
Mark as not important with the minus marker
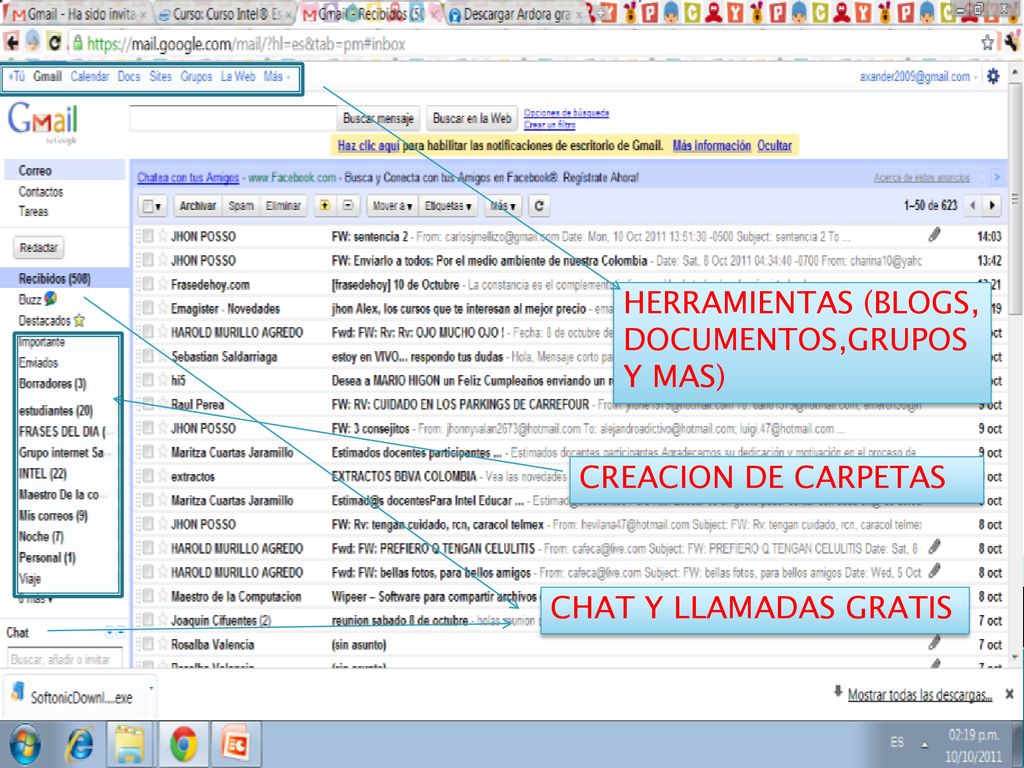348,205
